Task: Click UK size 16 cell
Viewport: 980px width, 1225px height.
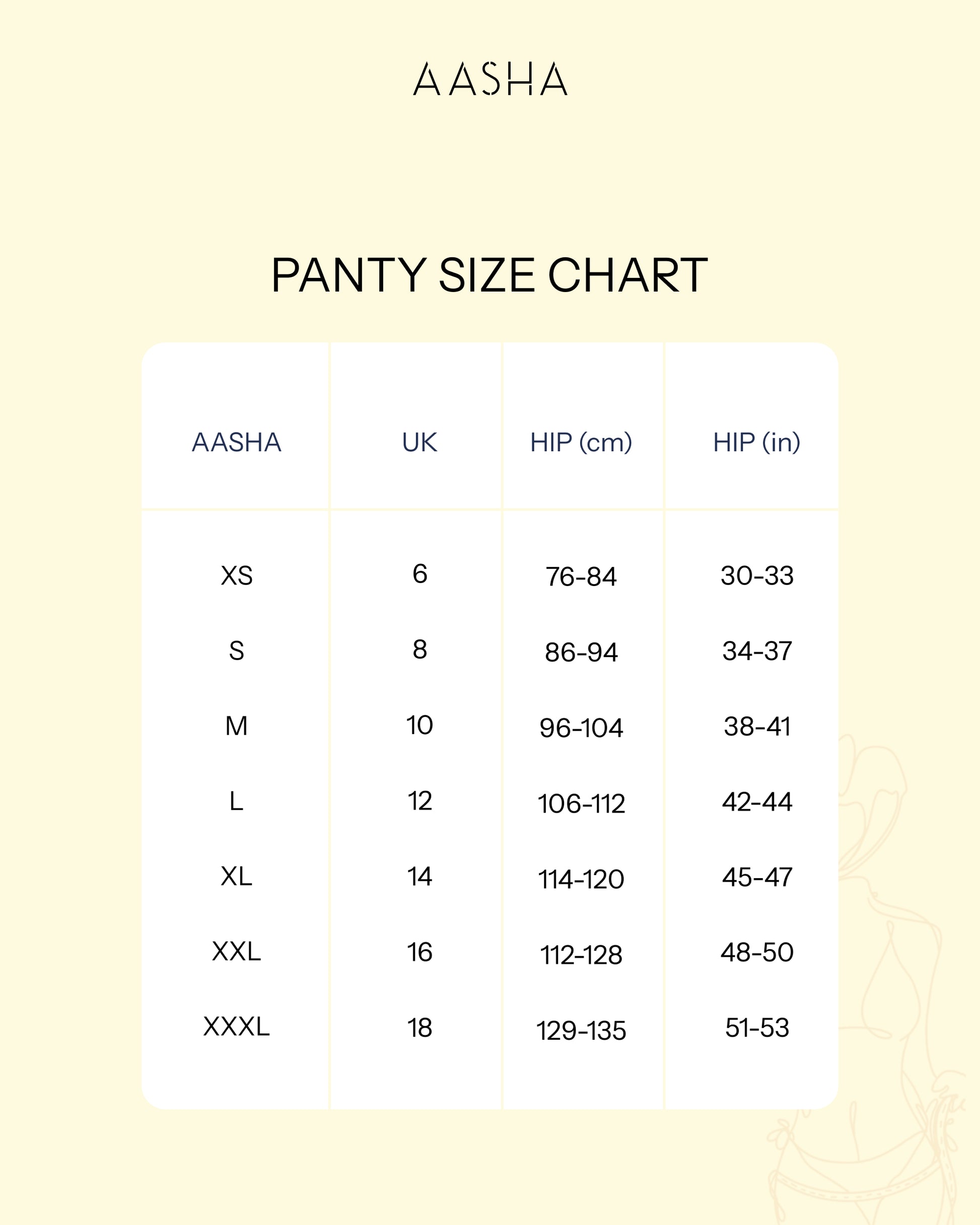Action: 419,952
